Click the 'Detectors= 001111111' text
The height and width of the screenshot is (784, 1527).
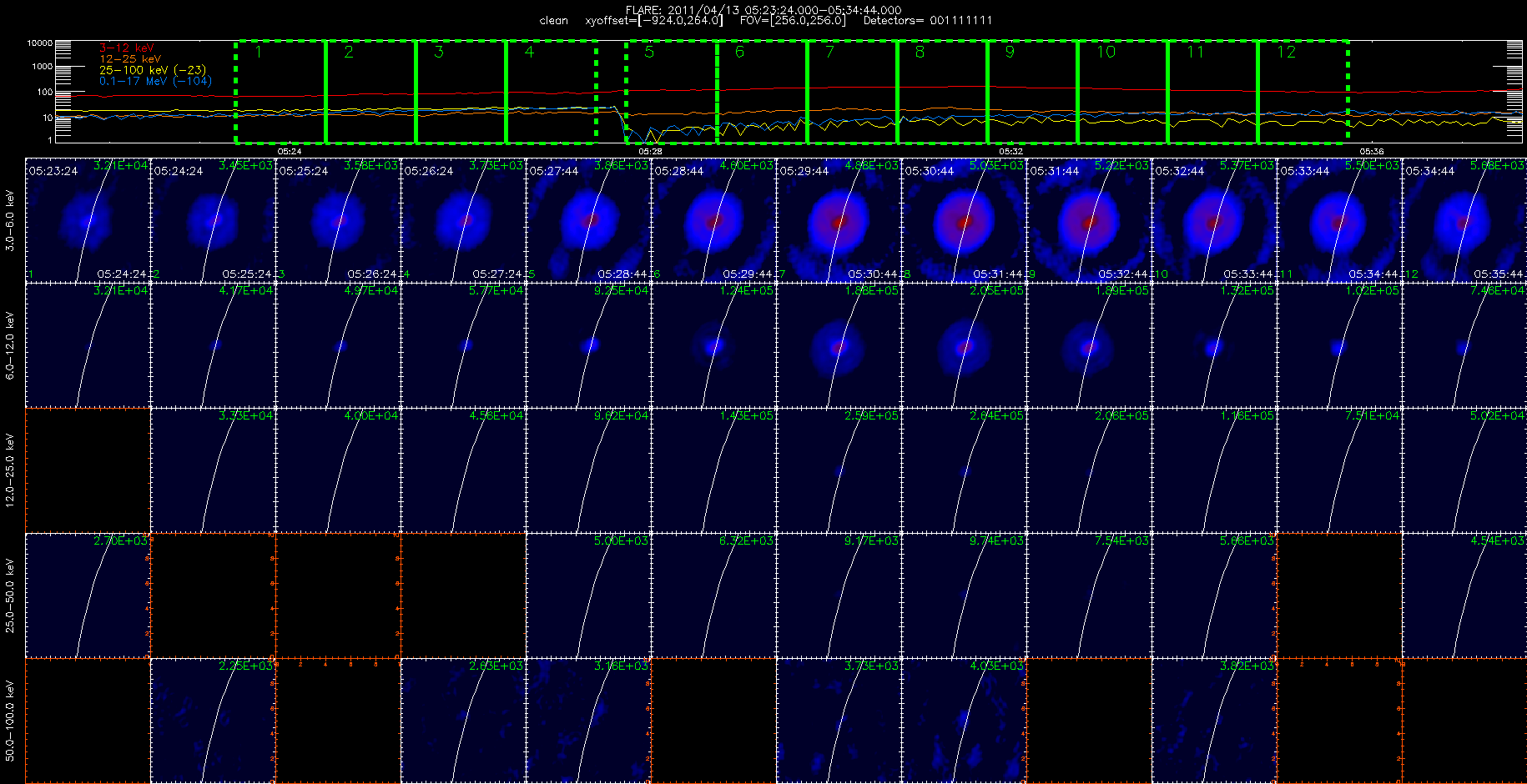tap(928, 21)
